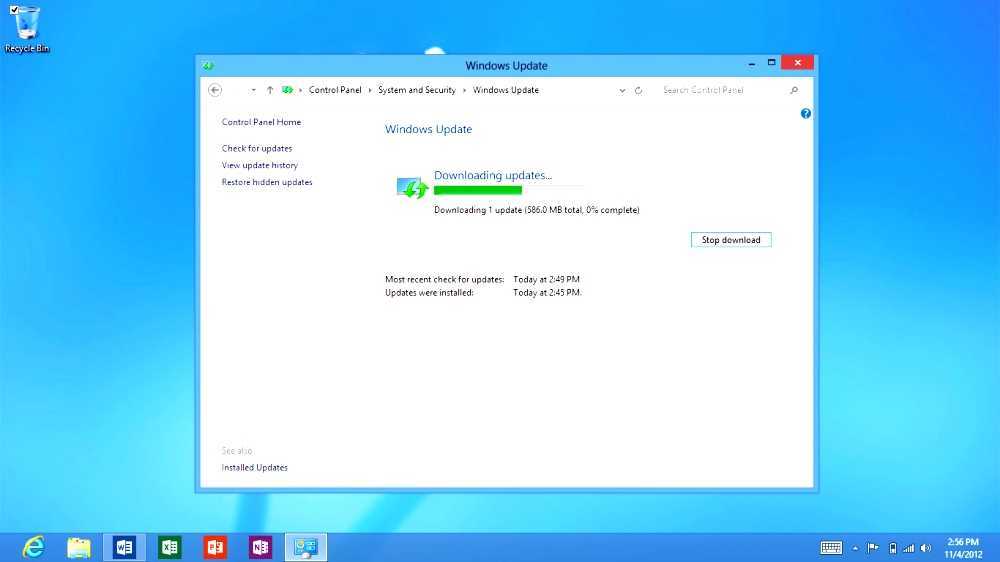
Task: Select System and Security in breadcrumb
Action: coord(416,90)
